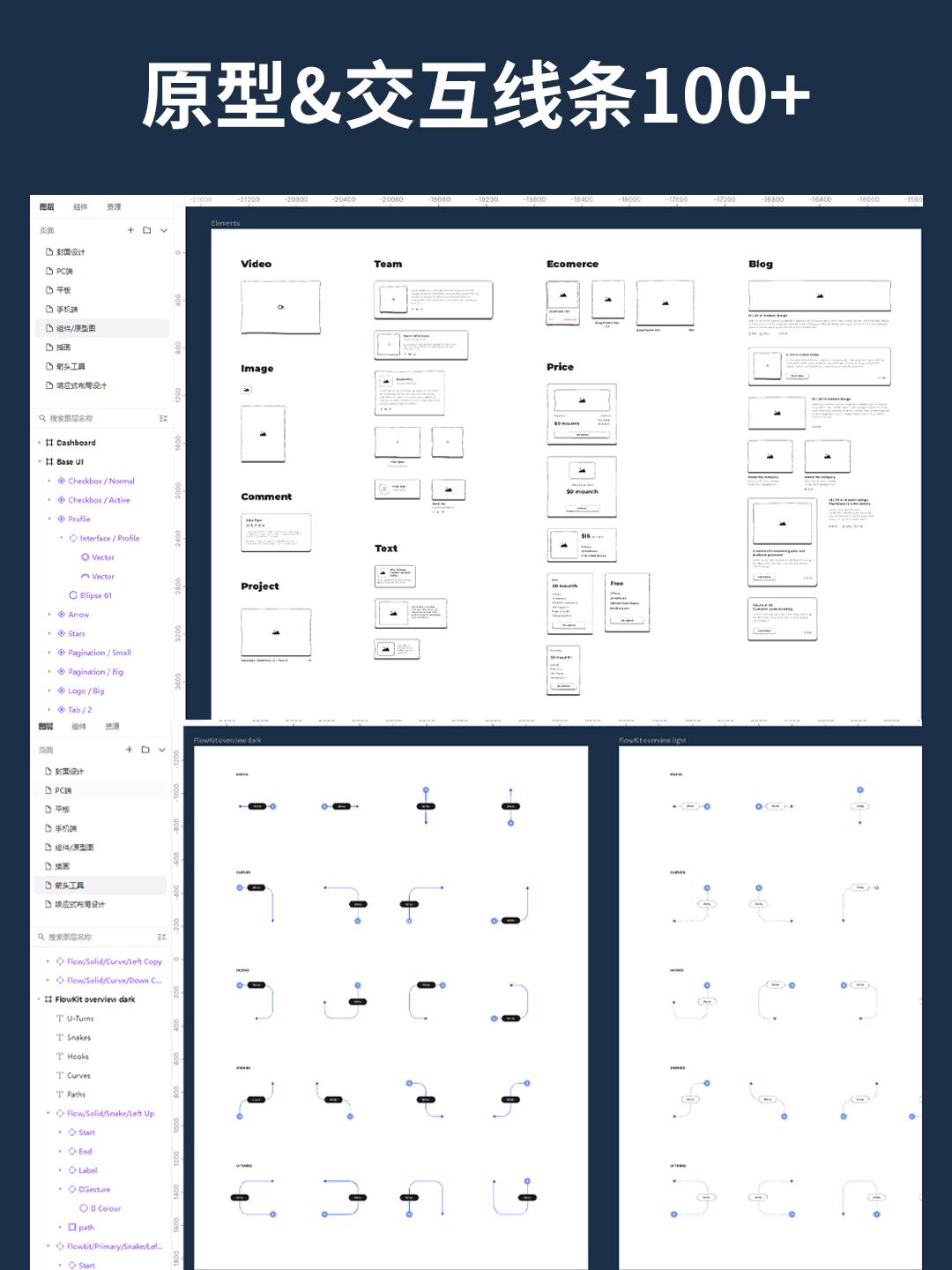Click the Video placeholder on the canvas

click(x=280, y=307)
